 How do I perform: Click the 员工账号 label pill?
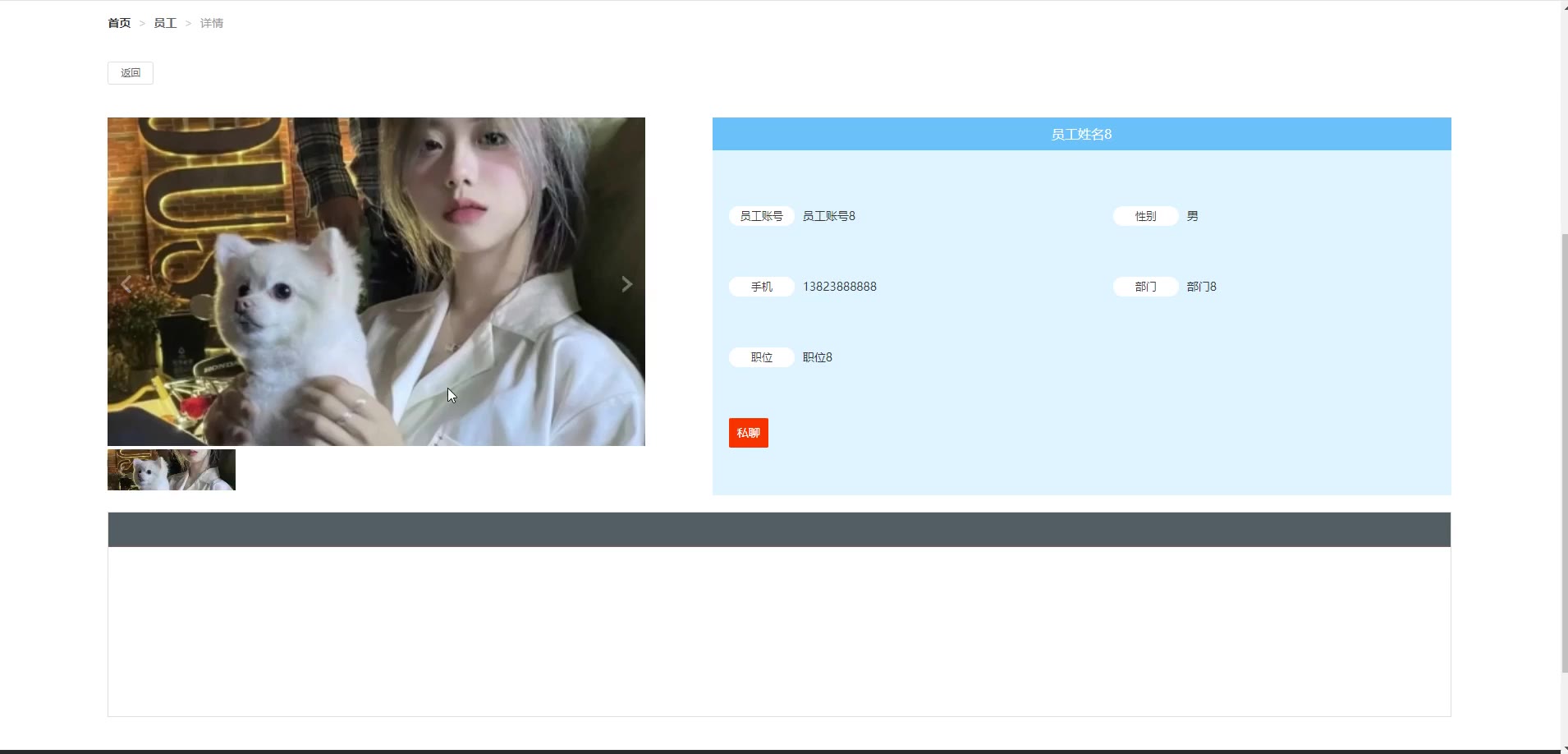point(762,216)
